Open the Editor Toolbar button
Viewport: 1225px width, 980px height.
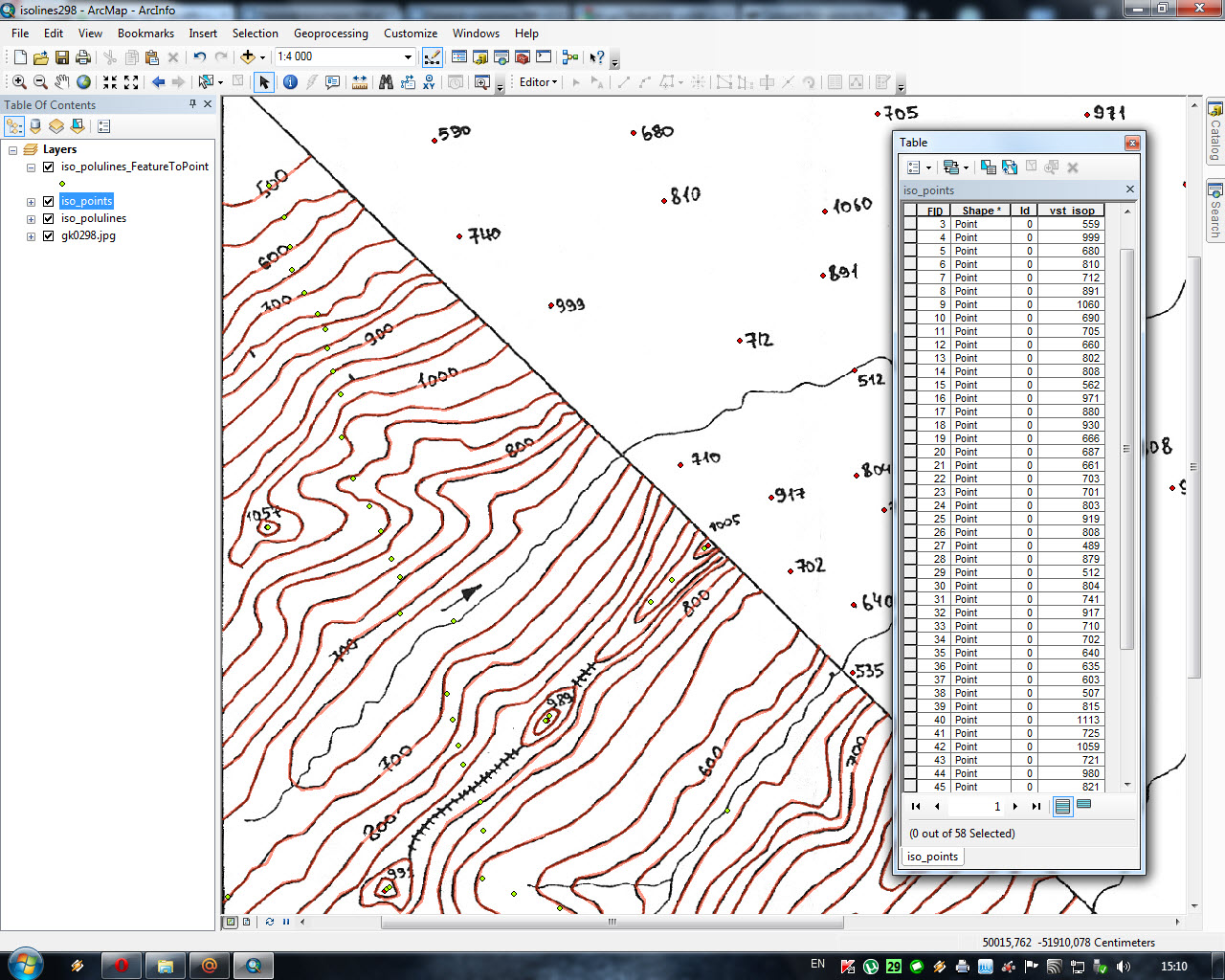[x=433, y=57]
